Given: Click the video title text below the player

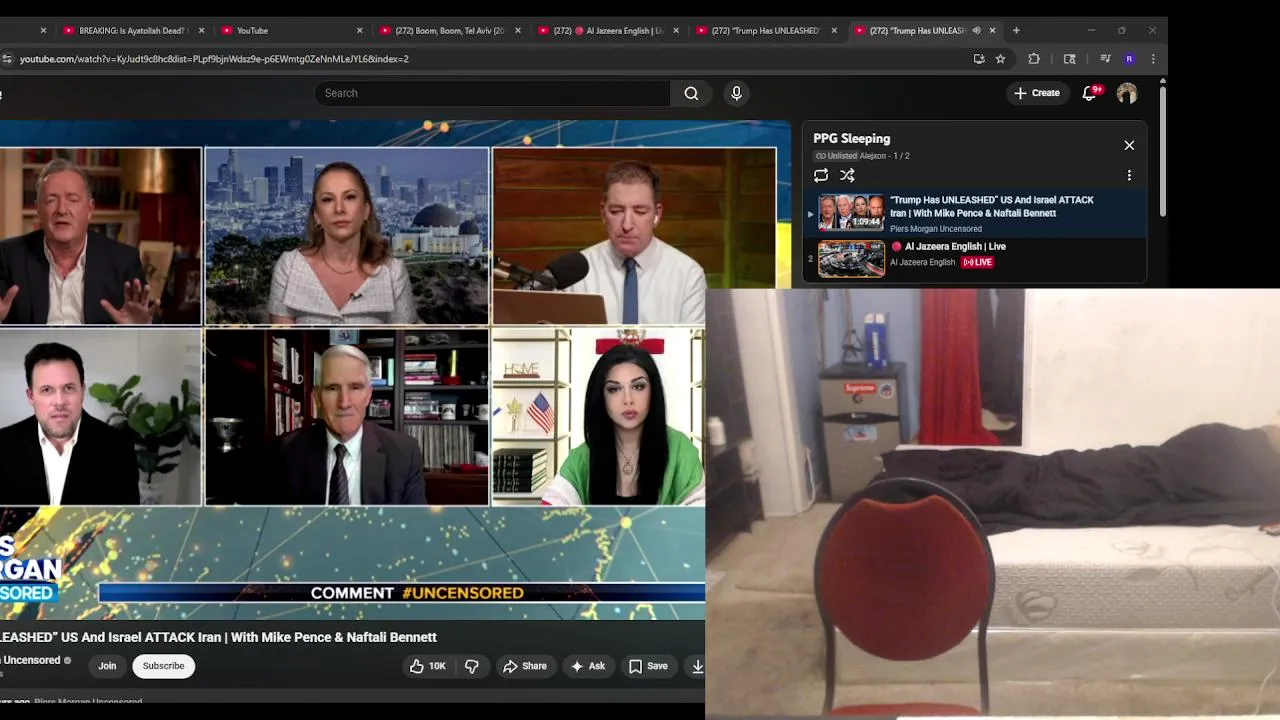Looking at the screenshot, I should tap(218, 637).
